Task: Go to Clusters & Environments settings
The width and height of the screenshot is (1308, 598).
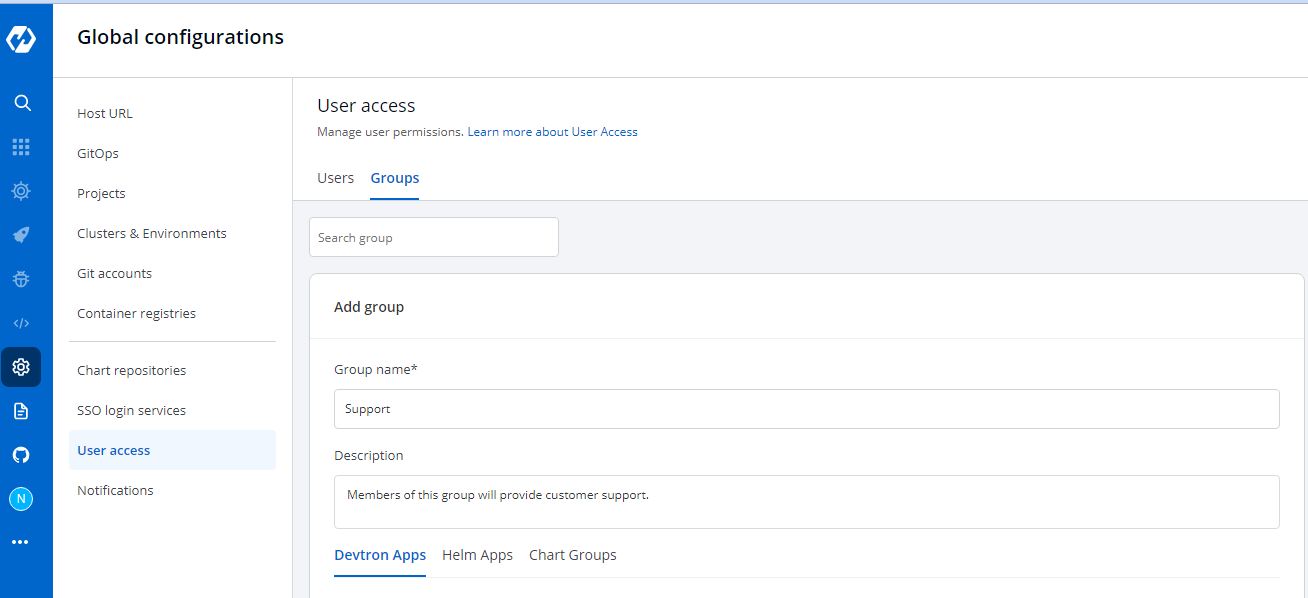Action: pyautogui.click(x=152, y=233)
